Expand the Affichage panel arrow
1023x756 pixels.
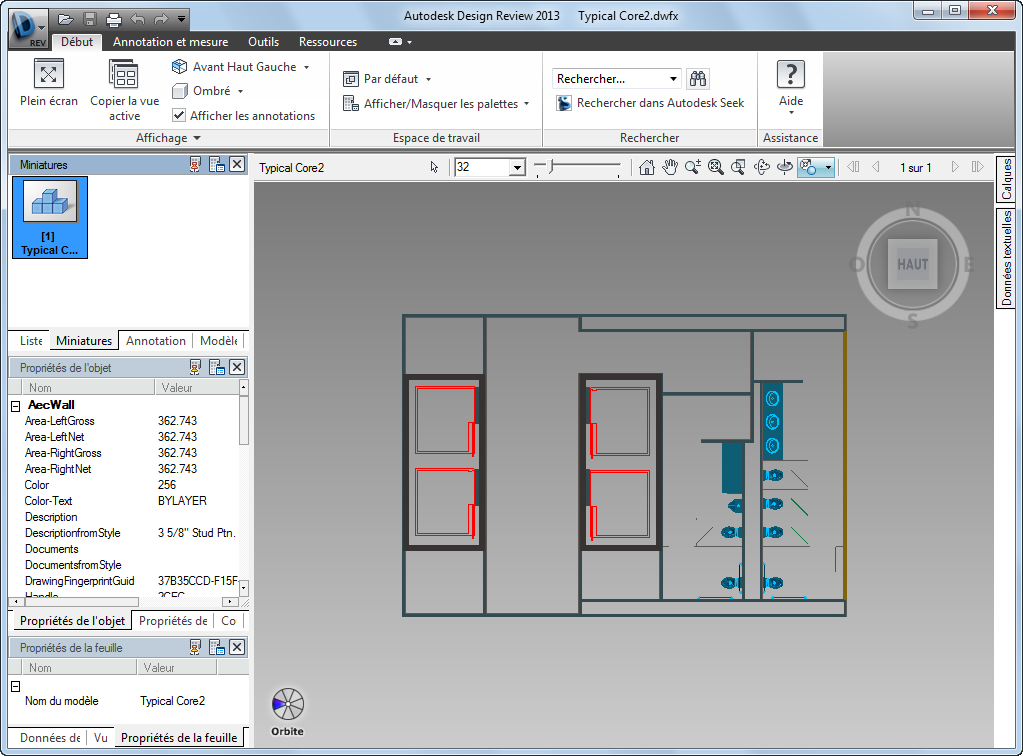click(x=197, y=138)
